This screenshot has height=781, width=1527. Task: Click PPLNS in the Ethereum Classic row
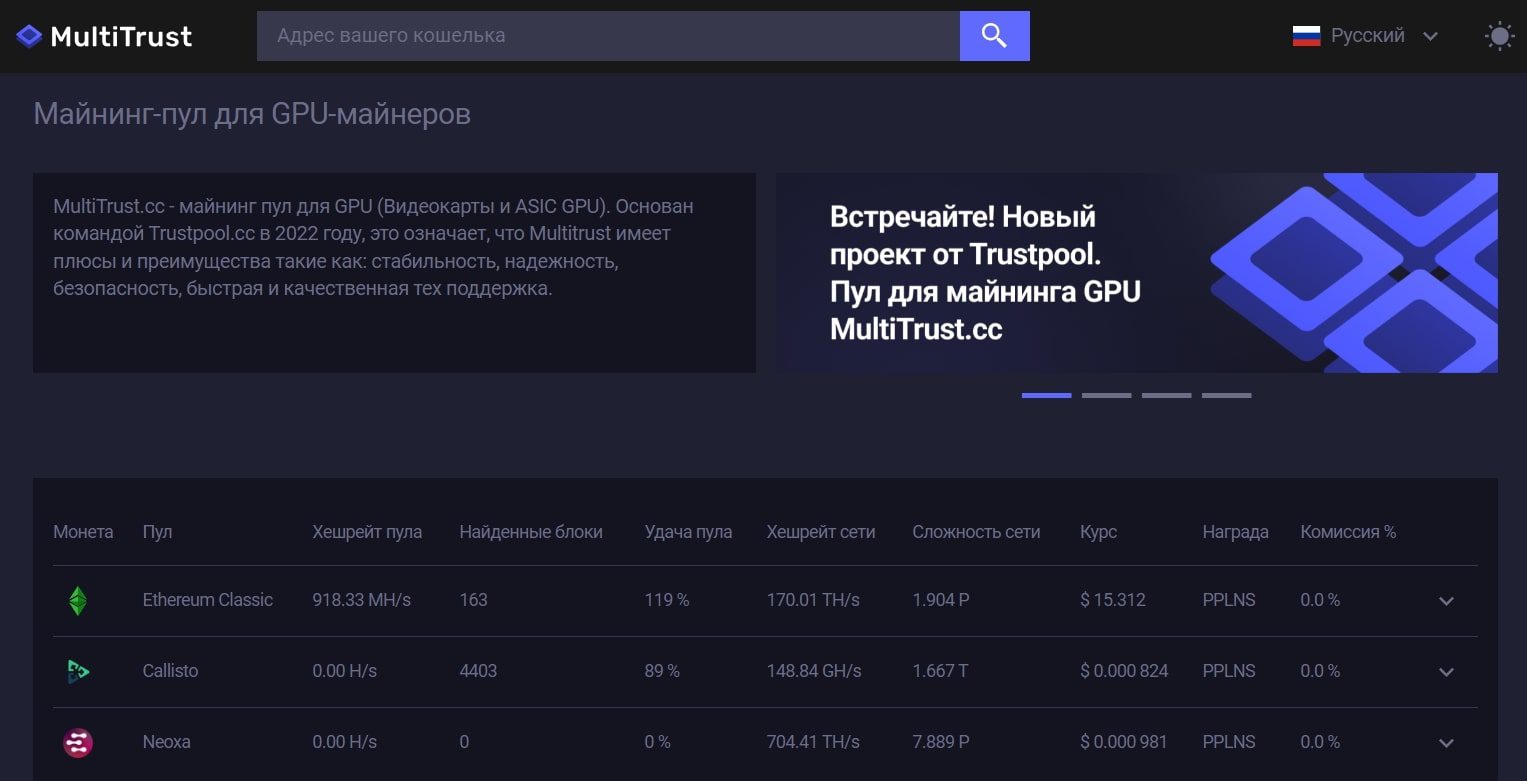click(1229, 600)
